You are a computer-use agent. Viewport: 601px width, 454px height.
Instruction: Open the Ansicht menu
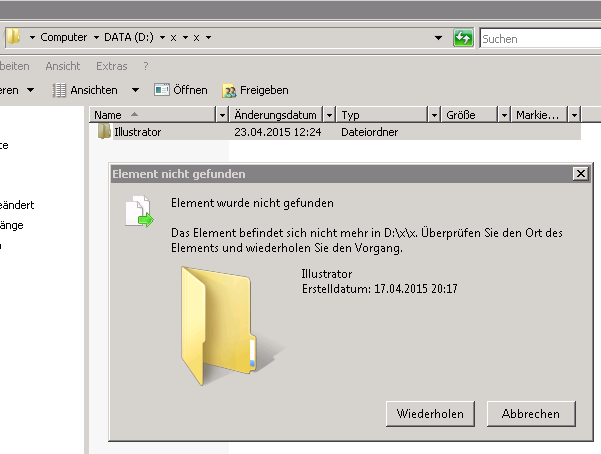coord(62,66)
